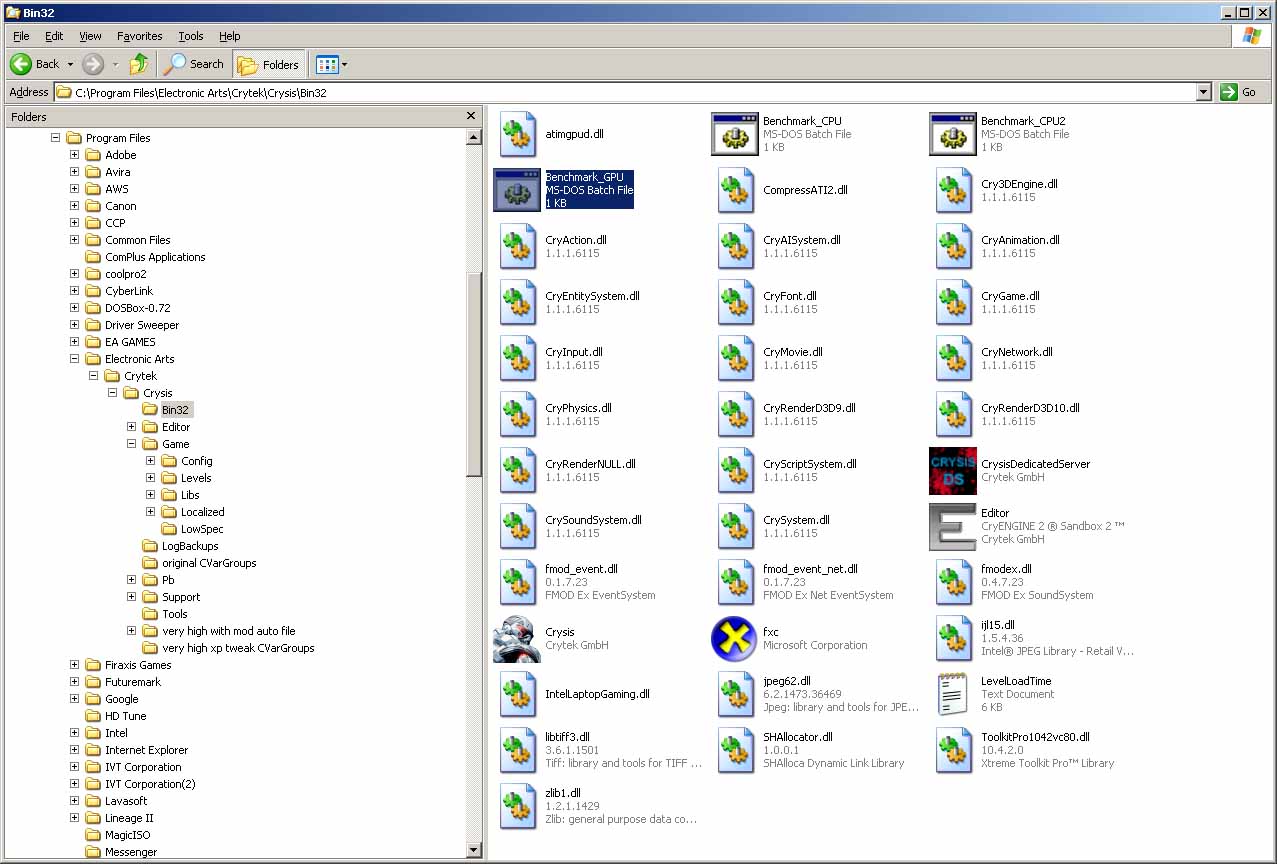
Task: Expand the Adobe folder node
Action: coord(74,155)
